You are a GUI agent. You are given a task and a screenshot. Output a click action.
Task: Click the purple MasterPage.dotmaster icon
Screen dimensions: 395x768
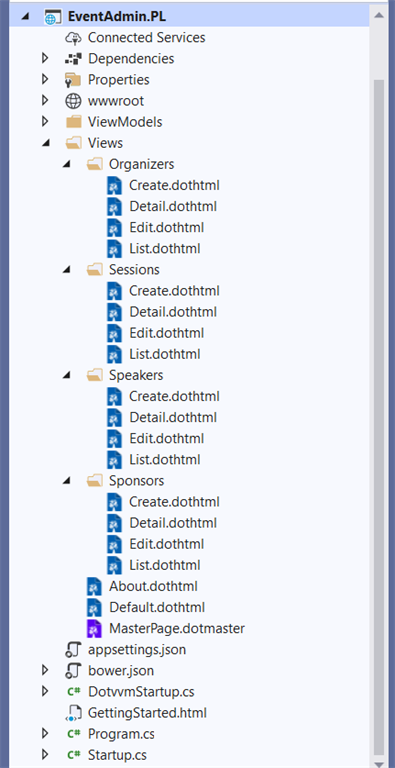pyautogui.click(x=94, y=628)
